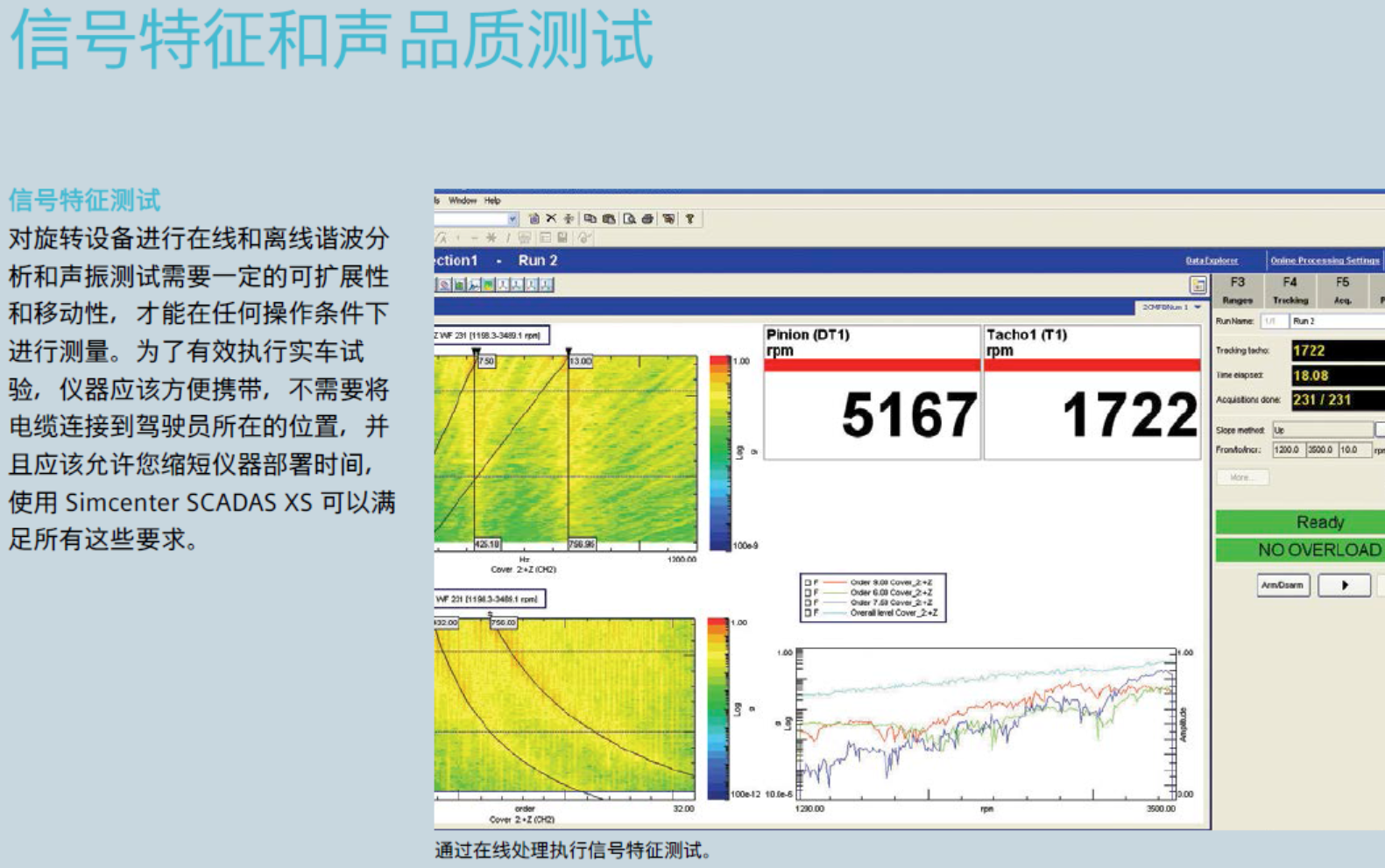Click the upper waterfall color scale bar

click(x=719, y=452)
